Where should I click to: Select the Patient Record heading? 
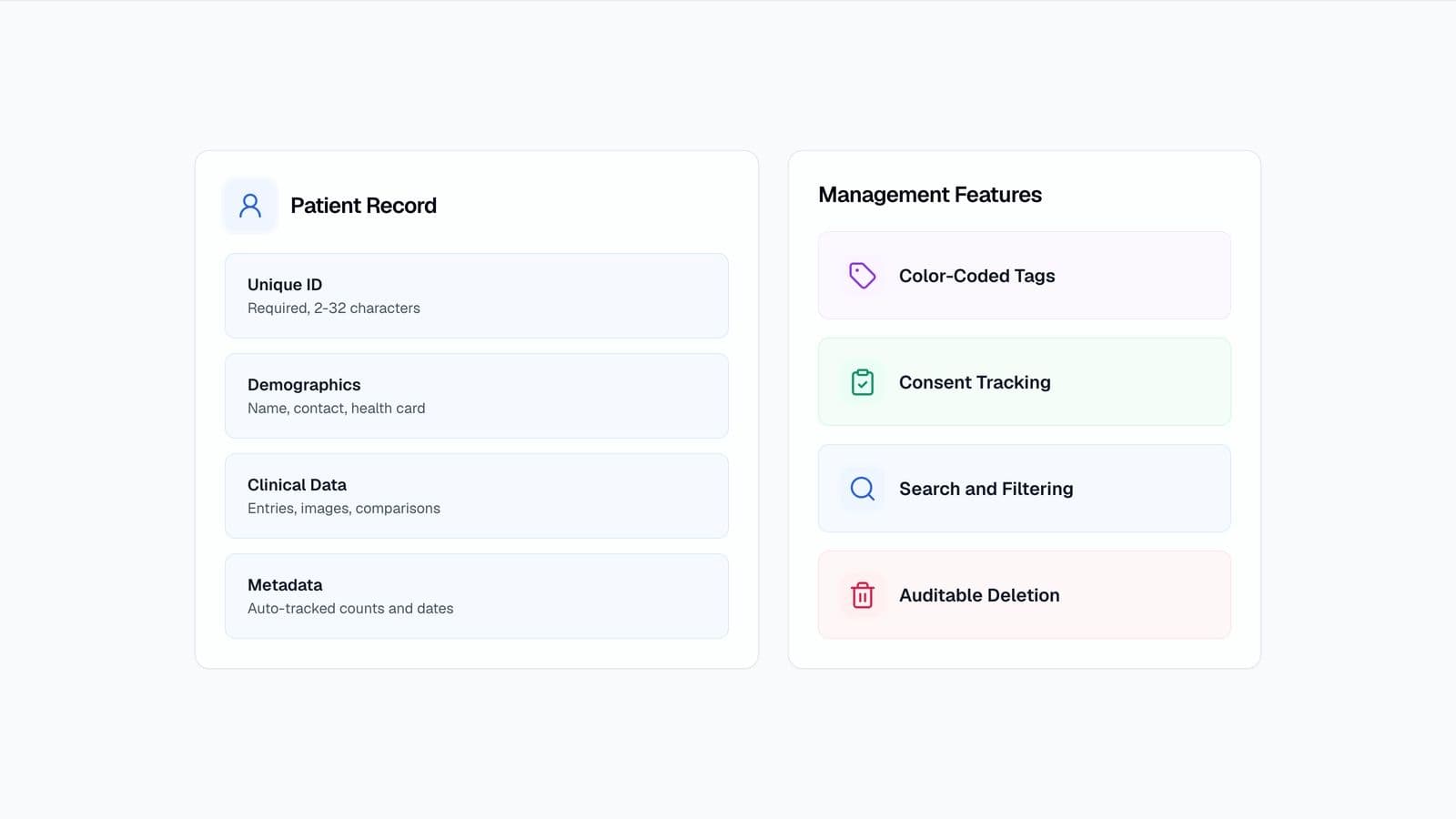click(363, 206)
